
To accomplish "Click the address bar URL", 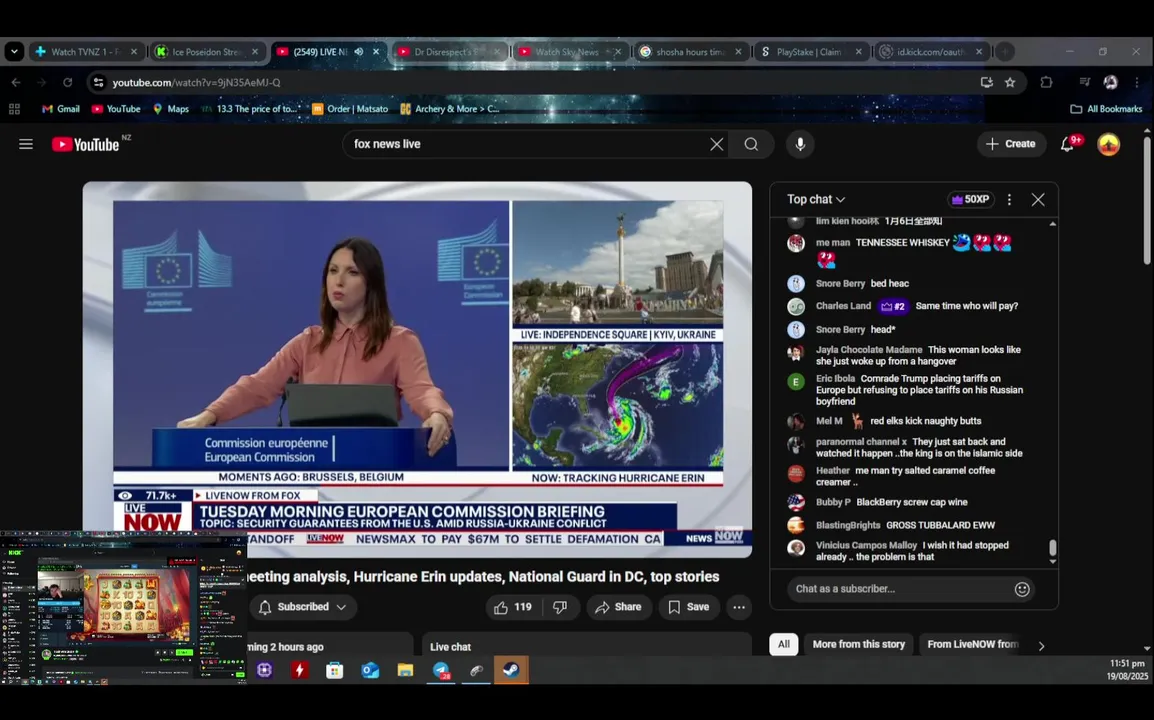I will (x=197, y=82).
